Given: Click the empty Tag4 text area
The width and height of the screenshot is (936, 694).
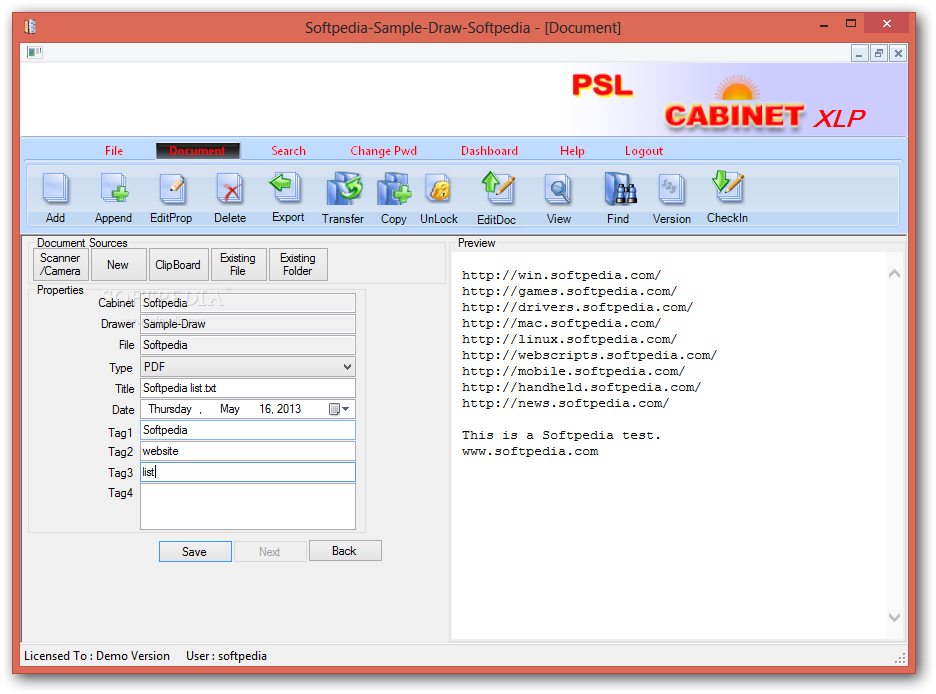Looking at the screenshot, I should 248,507.
